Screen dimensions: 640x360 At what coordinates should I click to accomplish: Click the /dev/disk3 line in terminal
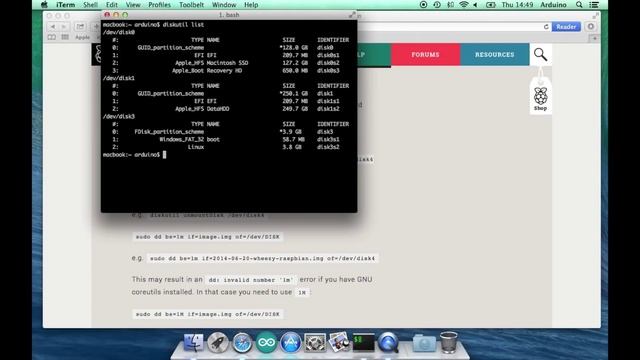(119, 116)
